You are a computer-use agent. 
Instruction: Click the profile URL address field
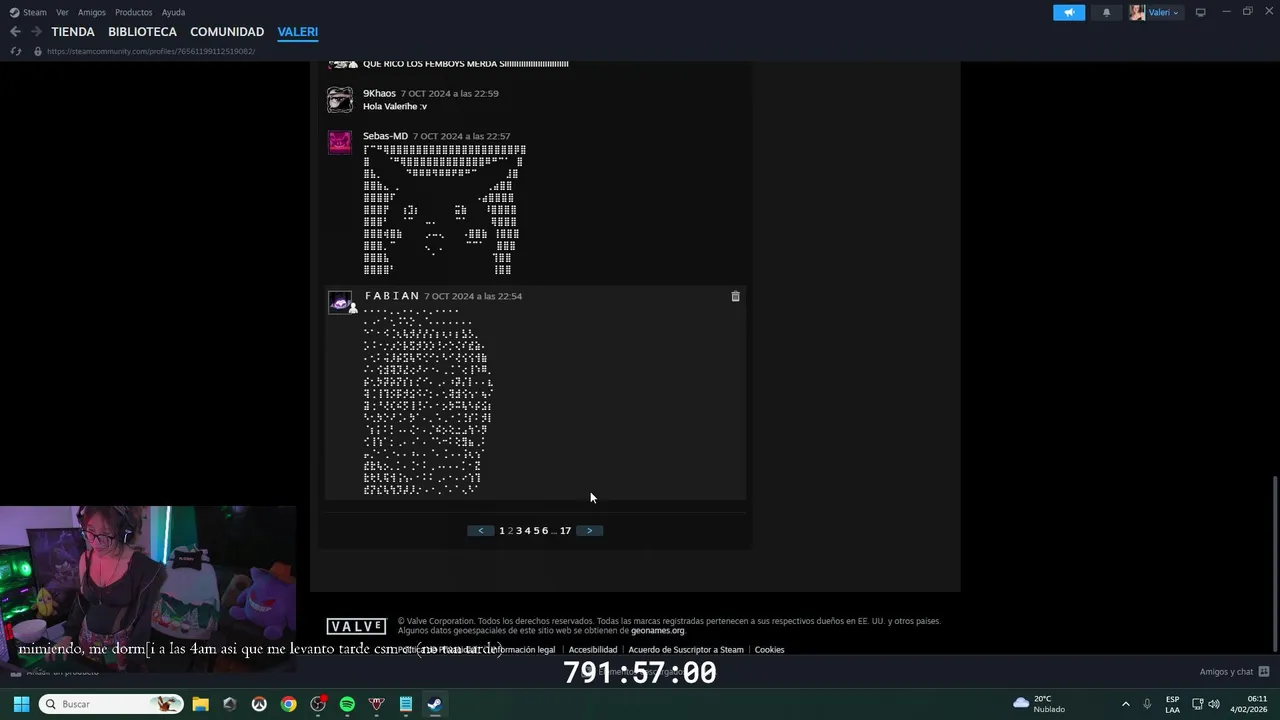[x=151, y=51]
